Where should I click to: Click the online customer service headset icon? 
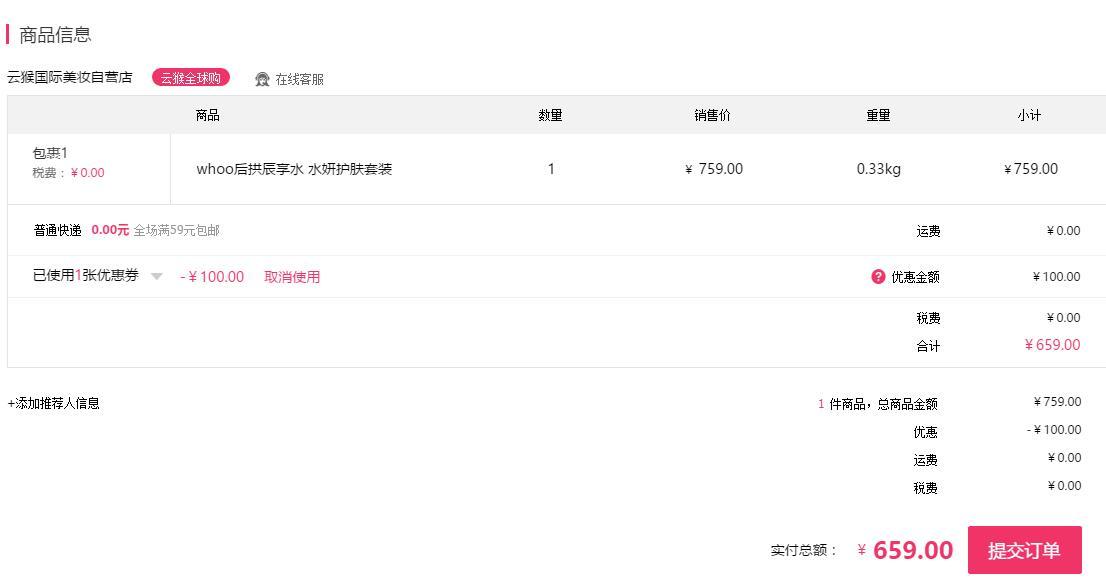262,79
